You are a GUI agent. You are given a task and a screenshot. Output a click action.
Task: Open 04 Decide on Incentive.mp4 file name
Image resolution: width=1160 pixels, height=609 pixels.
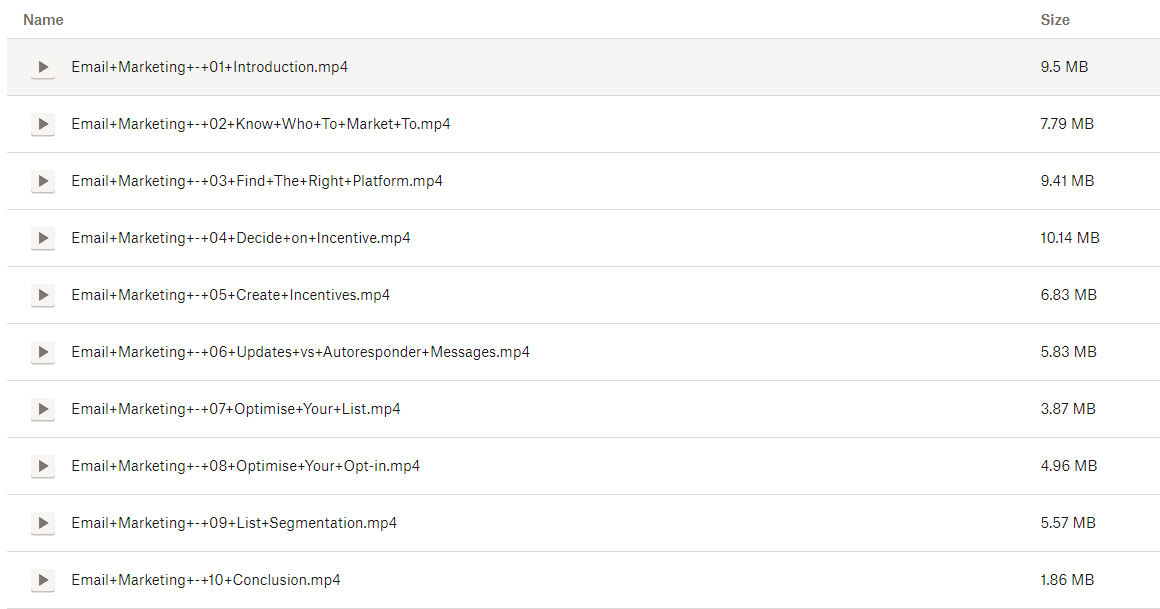coord(240,238)
